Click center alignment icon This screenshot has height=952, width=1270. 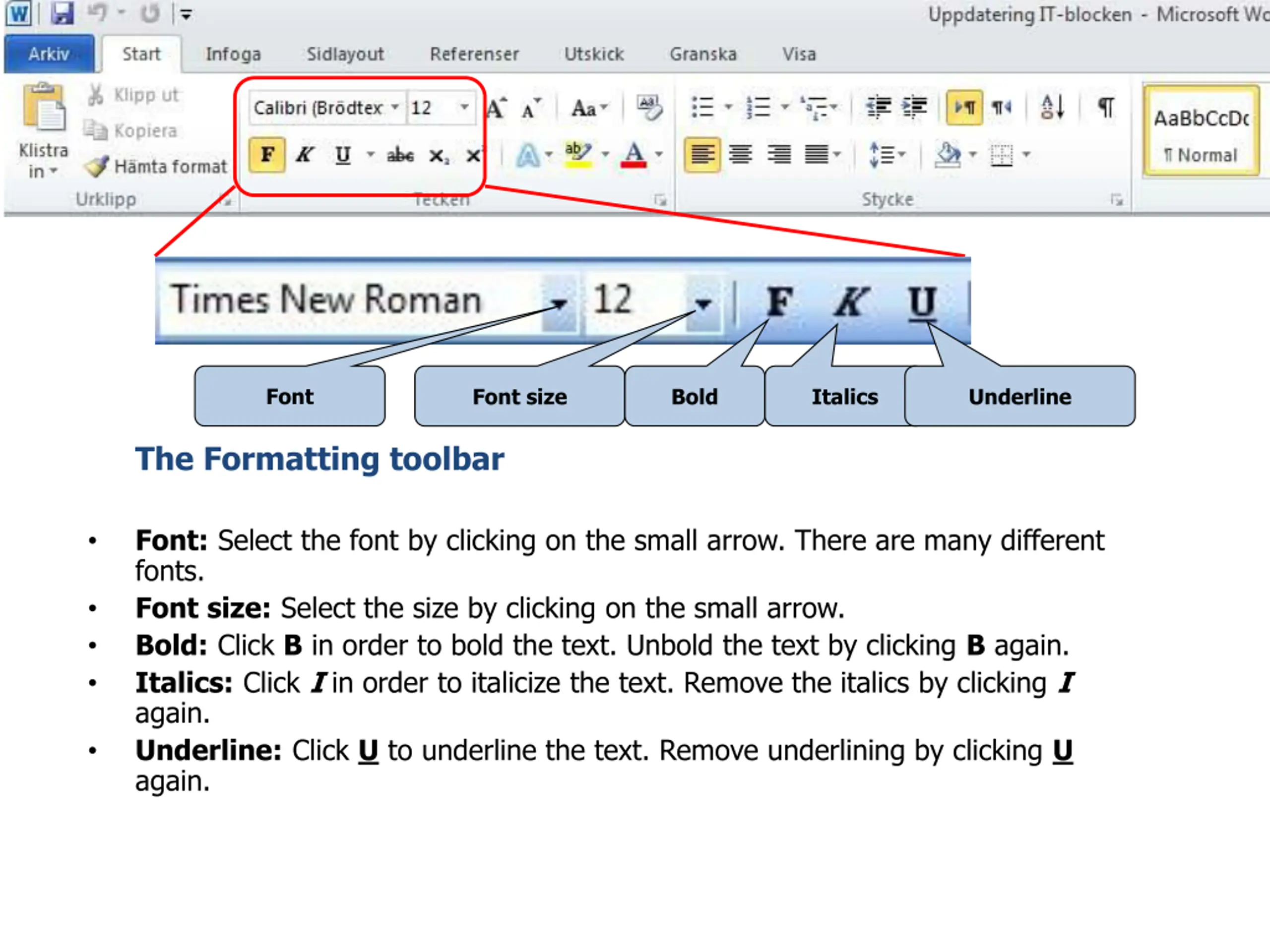(x=740, y=155)
